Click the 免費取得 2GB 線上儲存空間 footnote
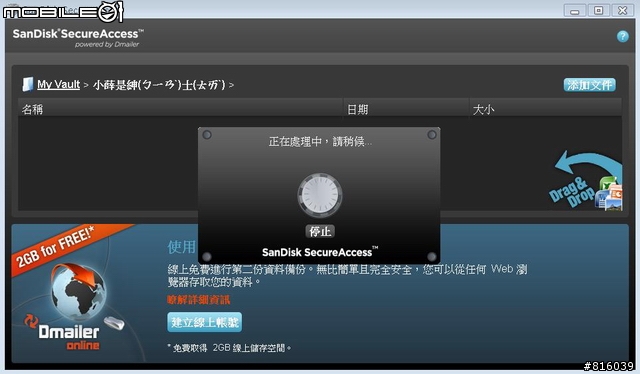Image resolution: width=640 pixels, height=374 pixels. (229, 348)
